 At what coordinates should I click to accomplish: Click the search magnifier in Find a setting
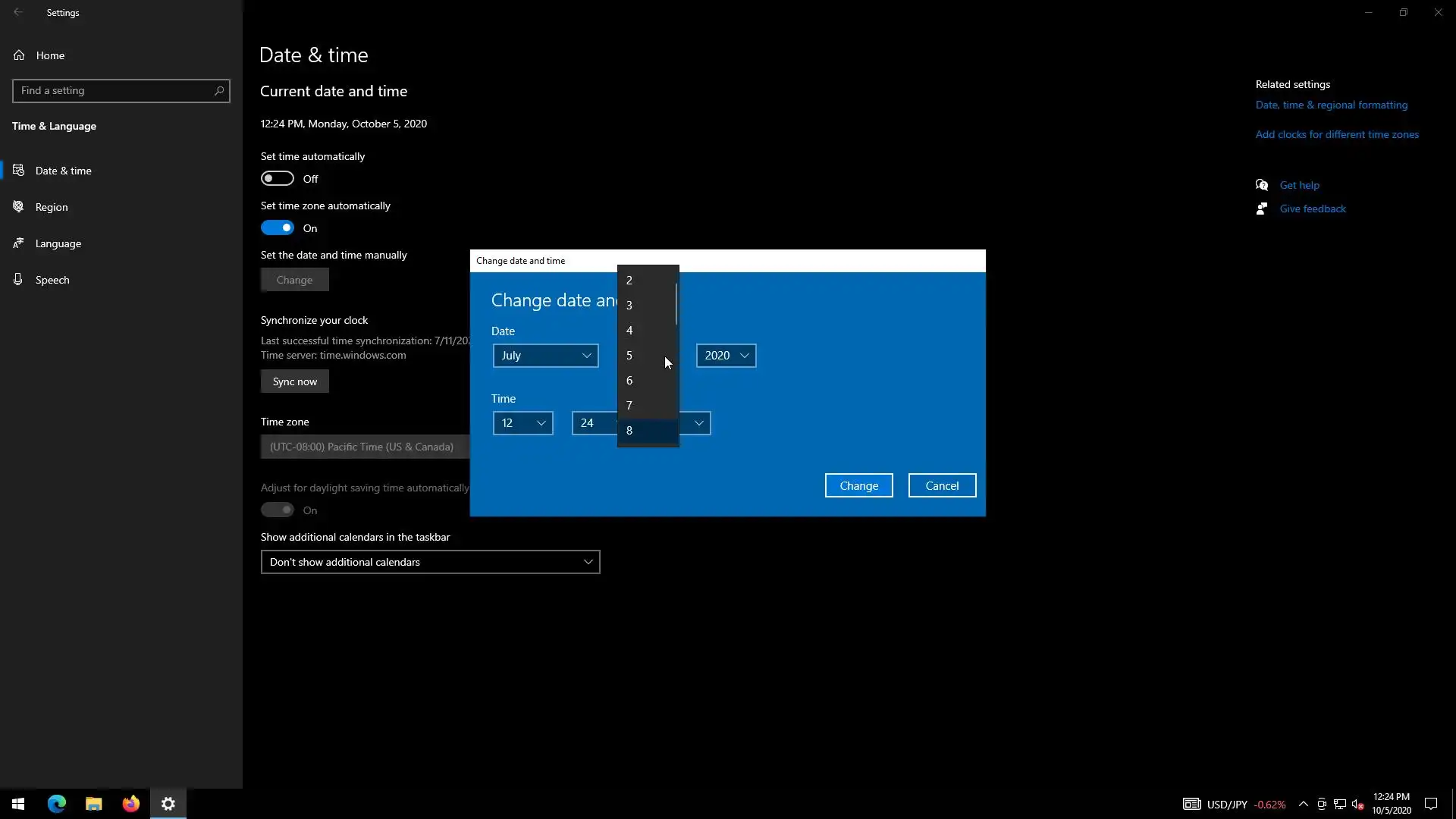[x=219, y=91]
